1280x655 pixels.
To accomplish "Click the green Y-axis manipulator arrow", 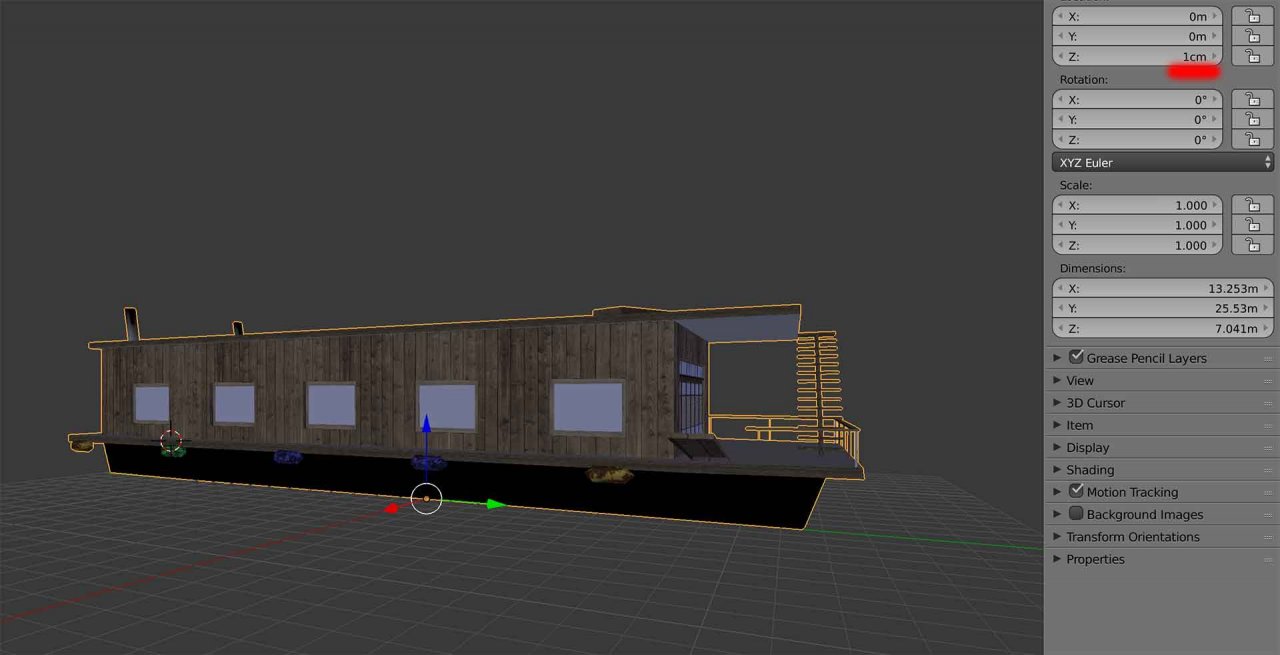I will point(495,504).
